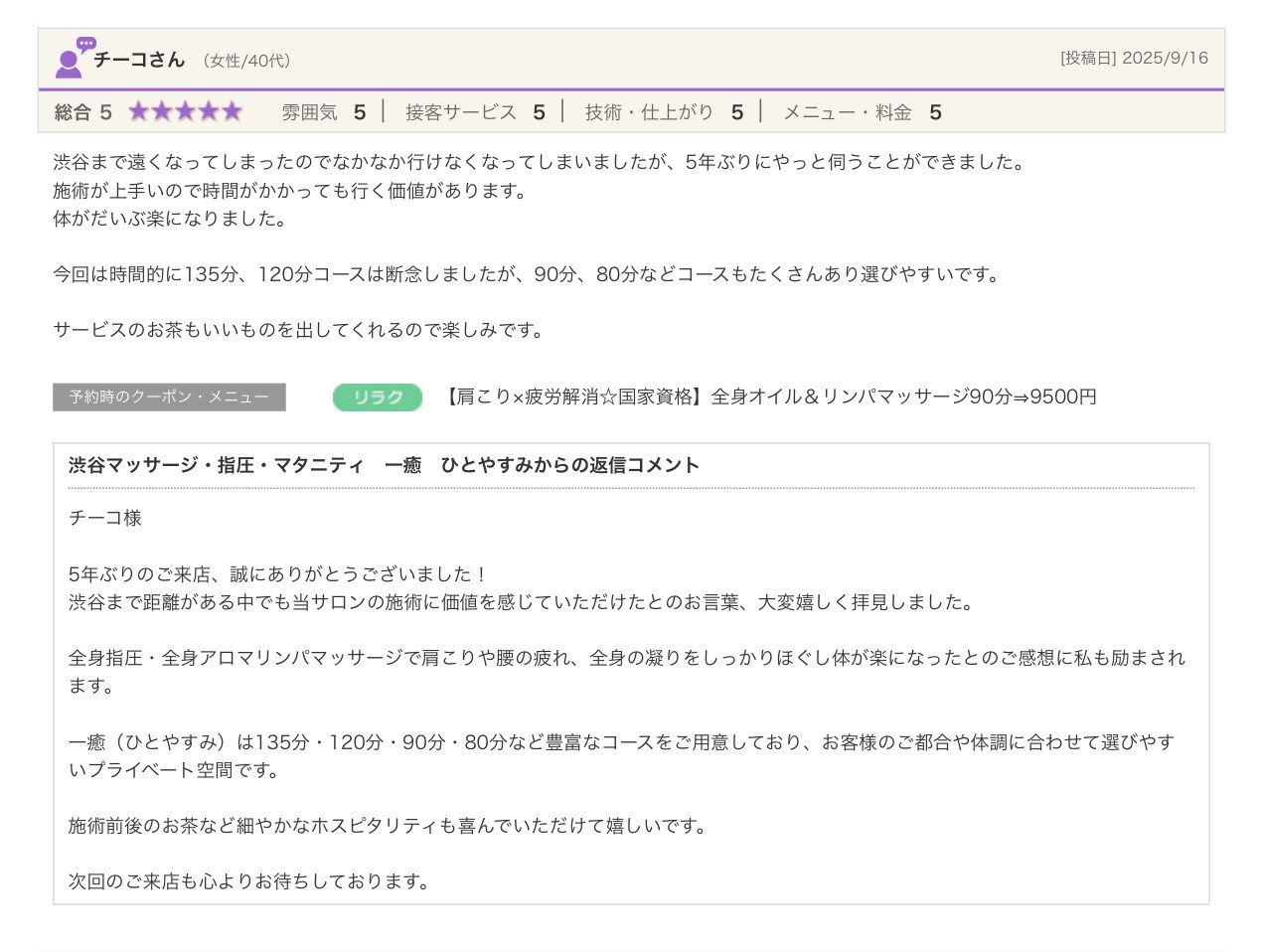Click the review line 体がだいぶ楽になりました
1262x952 pixels.
[x=170, y=219]
